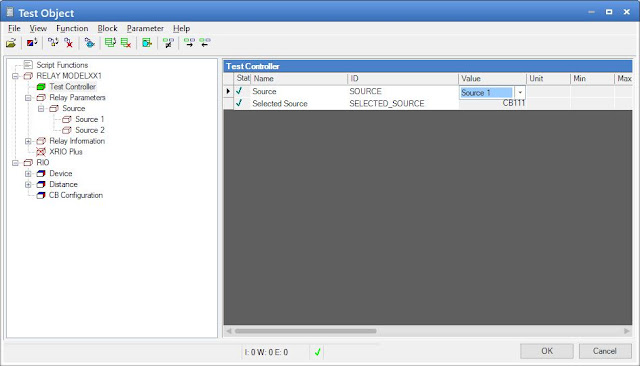The height and width of the screenshot is (366, 640).
Task: Select the Source 1 tree item
Action: pyautogui.click(x=89, y=119)
